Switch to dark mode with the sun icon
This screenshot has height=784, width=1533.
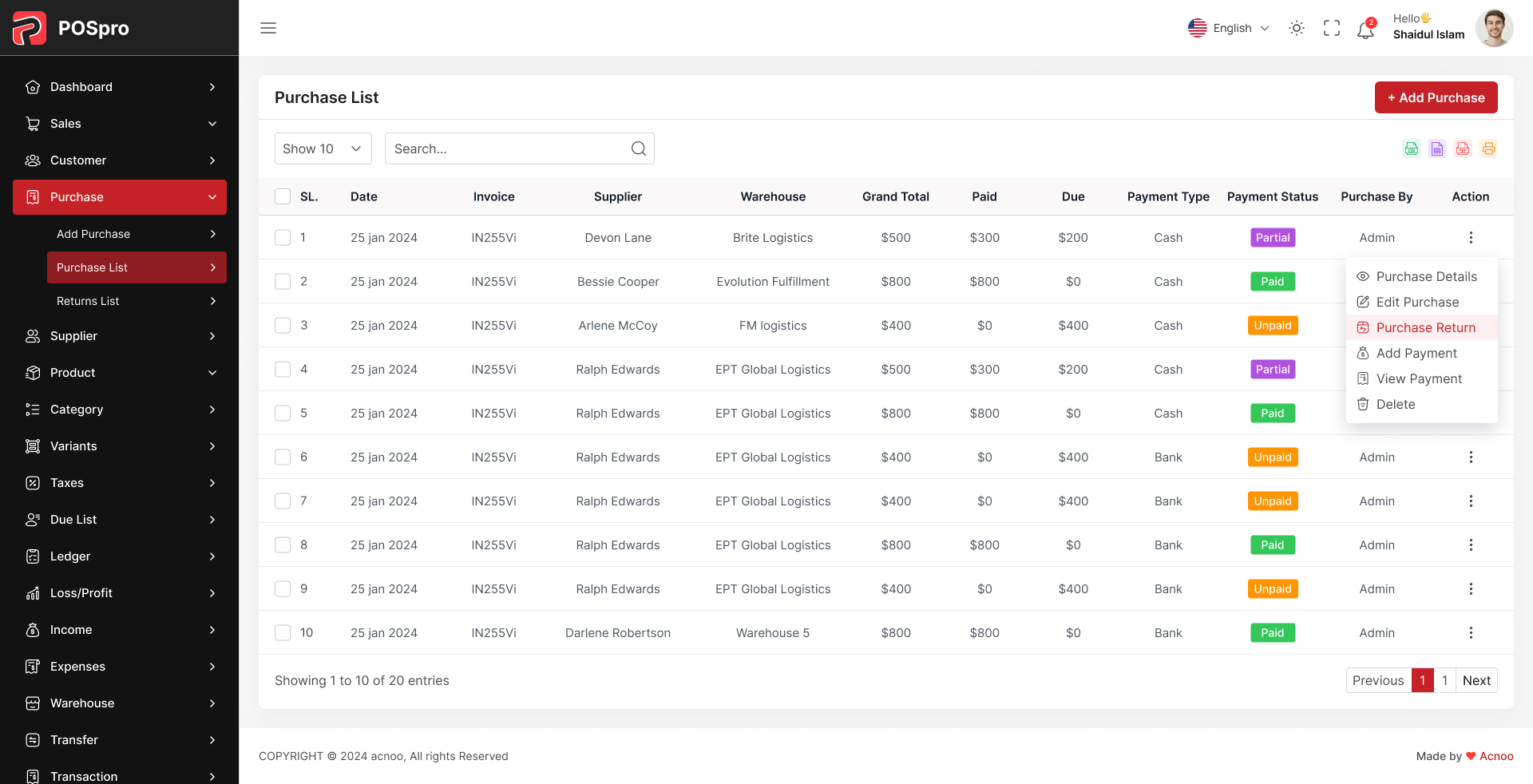(x=1296, y=28)
